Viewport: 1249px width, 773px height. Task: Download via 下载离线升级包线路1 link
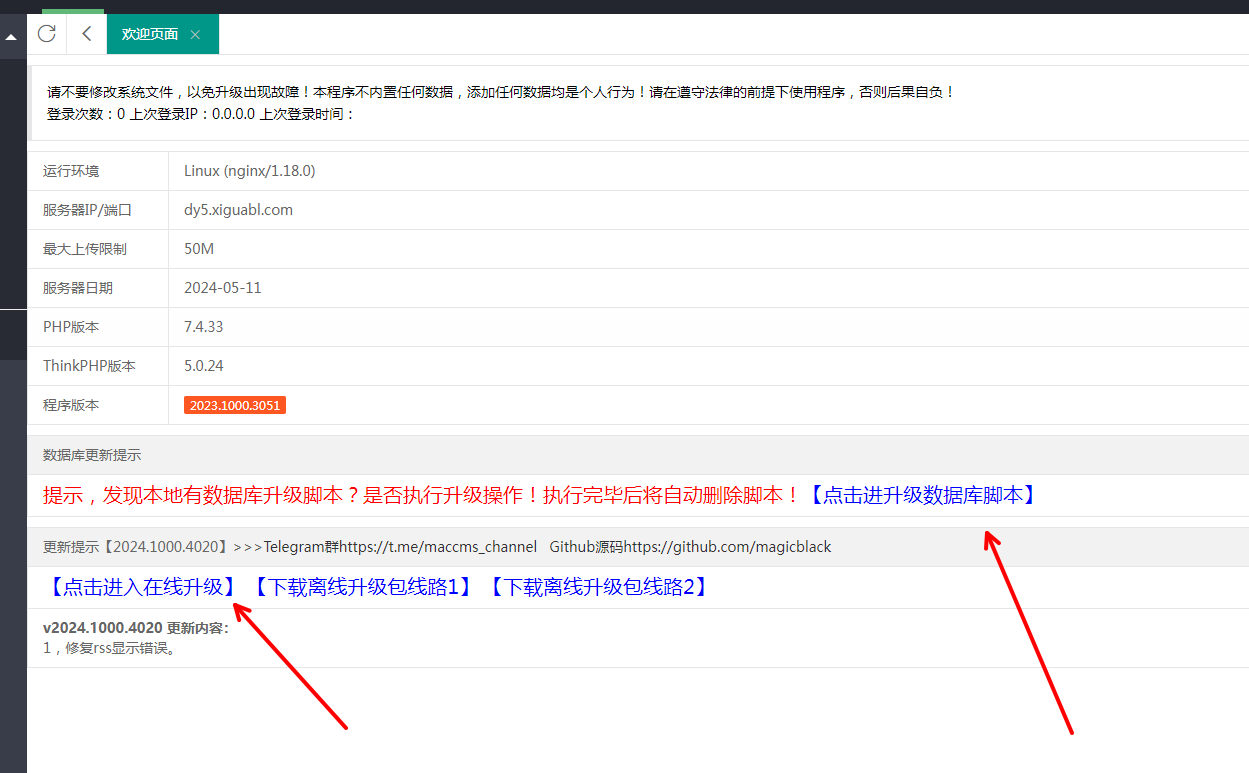[361, 587]
